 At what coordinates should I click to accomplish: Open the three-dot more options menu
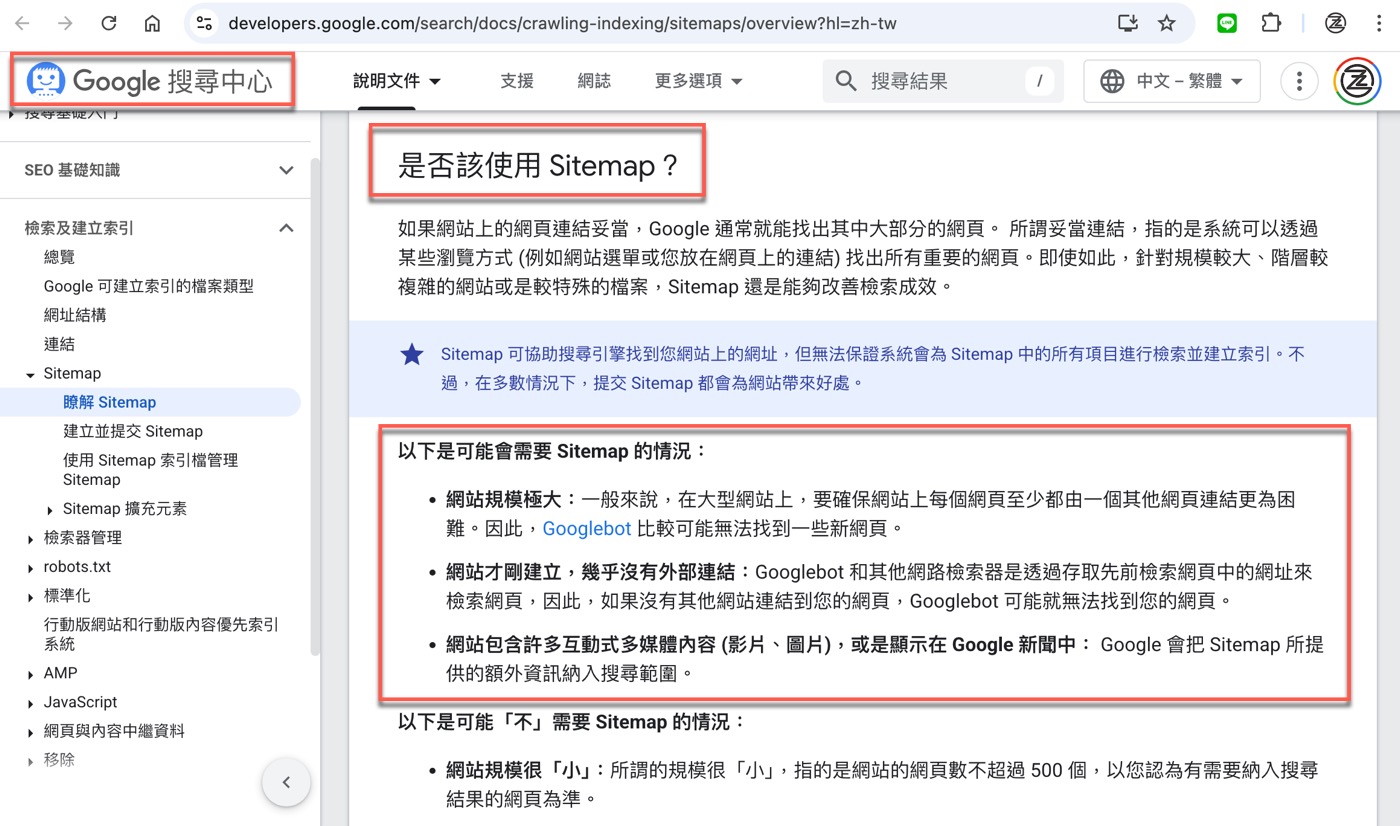1299,81
